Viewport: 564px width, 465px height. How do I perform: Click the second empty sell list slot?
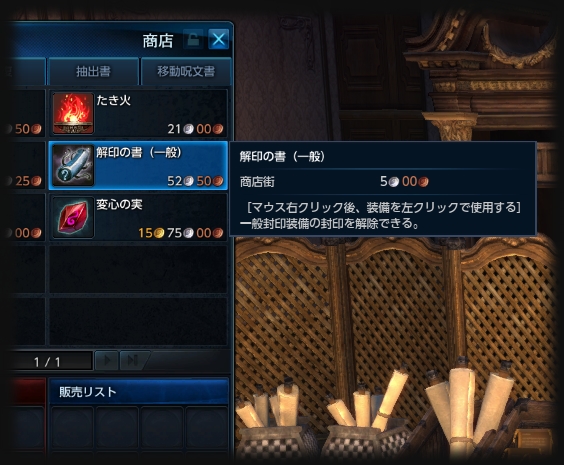coord(117,428)
